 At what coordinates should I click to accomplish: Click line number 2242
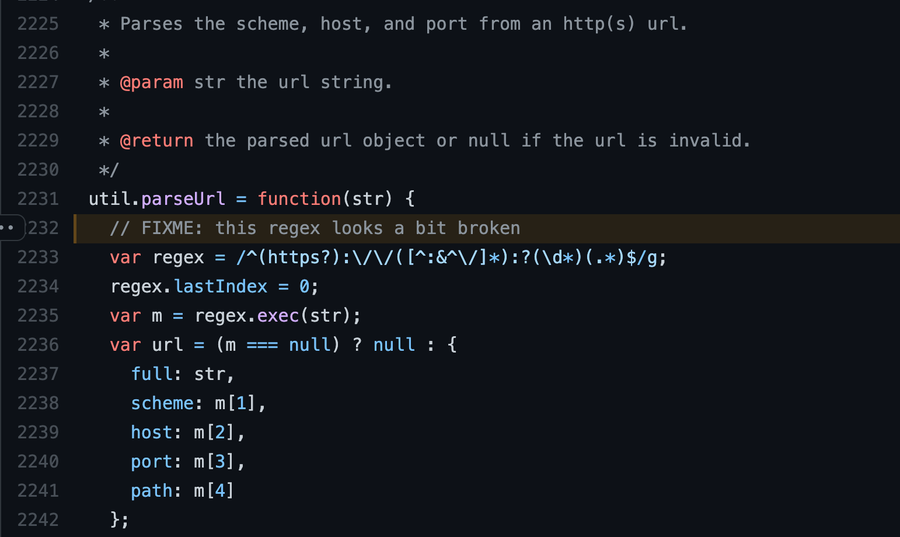tap(38, 520)
